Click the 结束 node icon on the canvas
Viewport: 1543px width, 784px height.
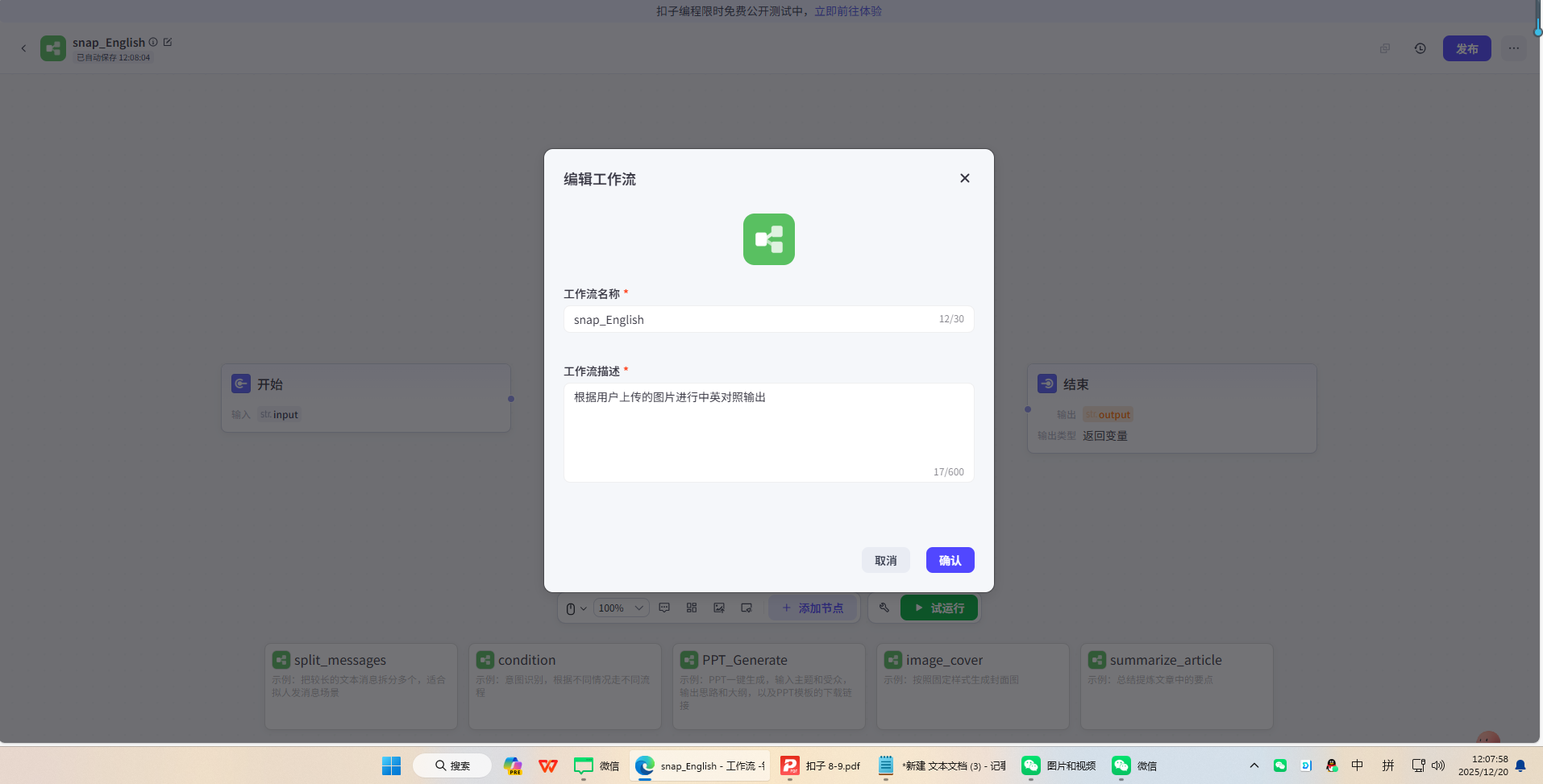[1047, 384]
